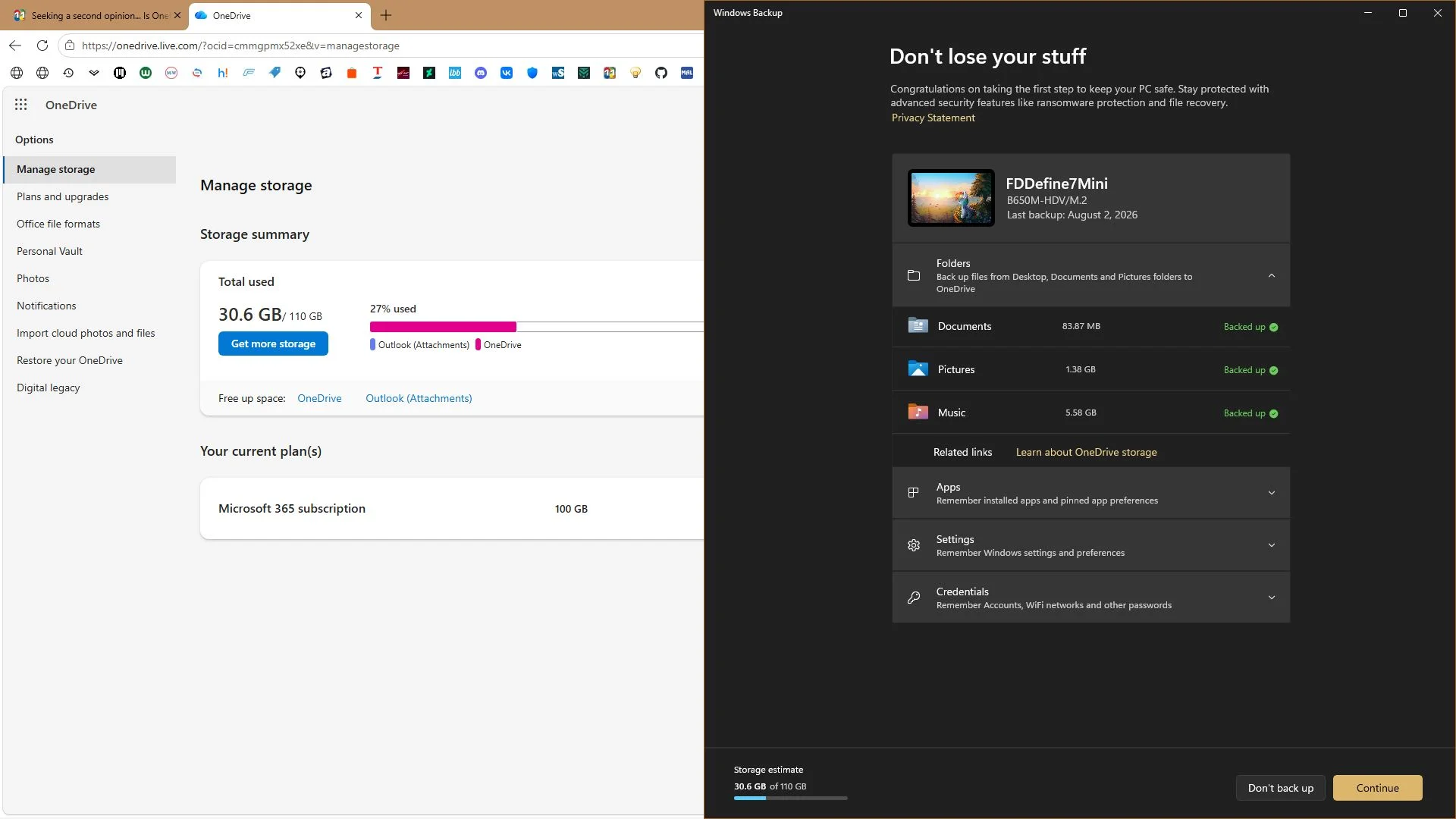
Task: Click Backed up status for Music
Action: tap(1250, 413)
